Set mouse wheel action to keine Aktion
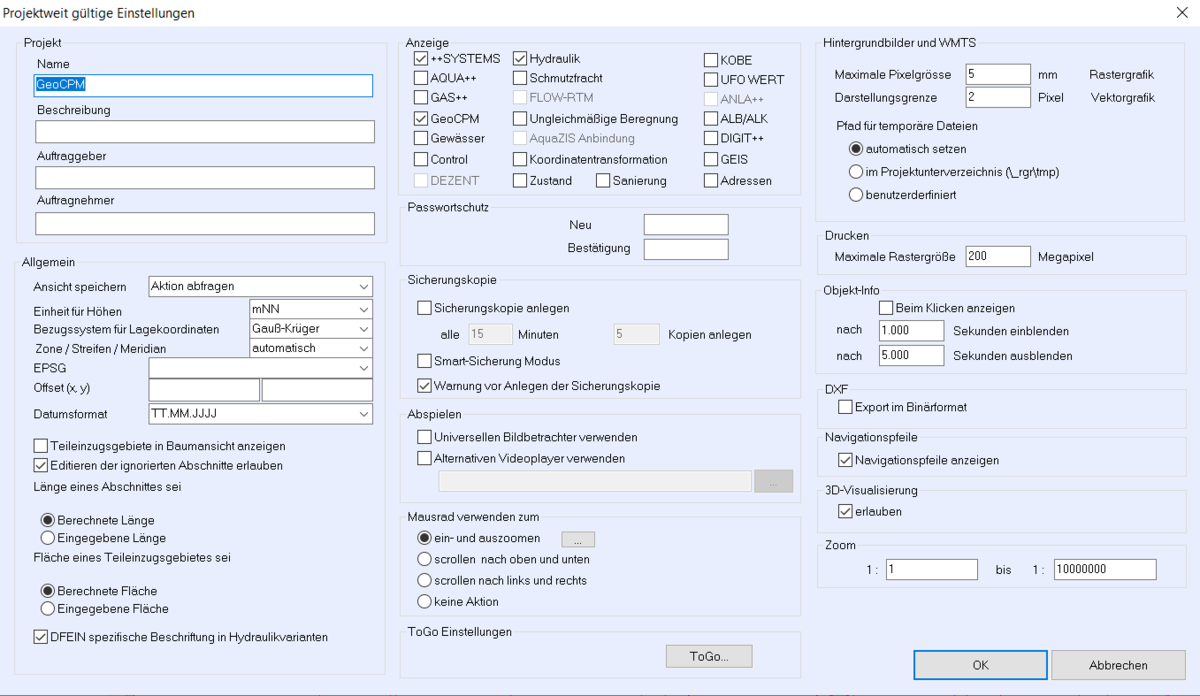The height and width of the screenshot is (696, 1200). (x=424, y=601)
